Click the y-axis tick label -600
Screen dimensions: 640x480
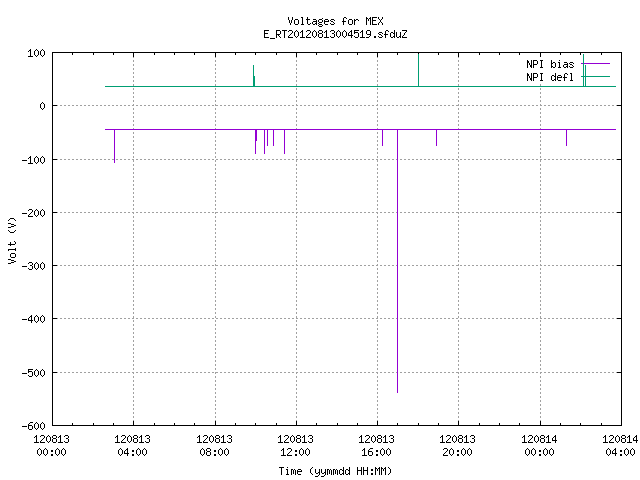(x=33, y=426)
